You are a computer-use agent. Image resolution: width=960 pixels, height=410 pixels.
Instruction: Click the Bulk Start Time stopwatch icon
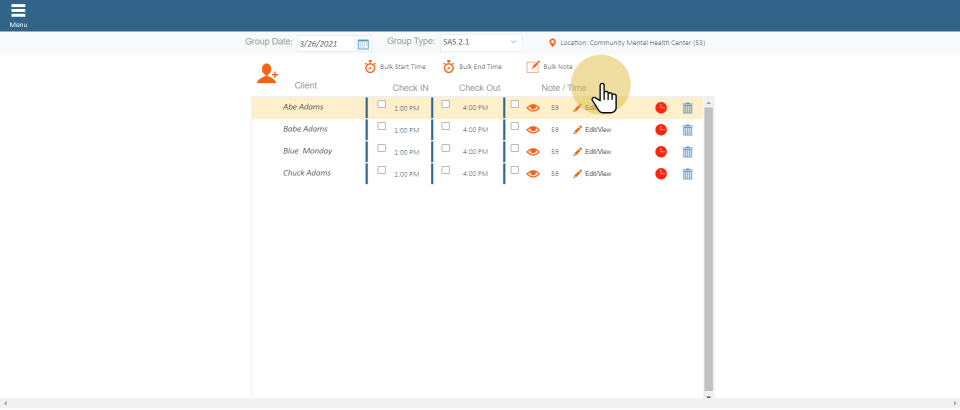370,67
